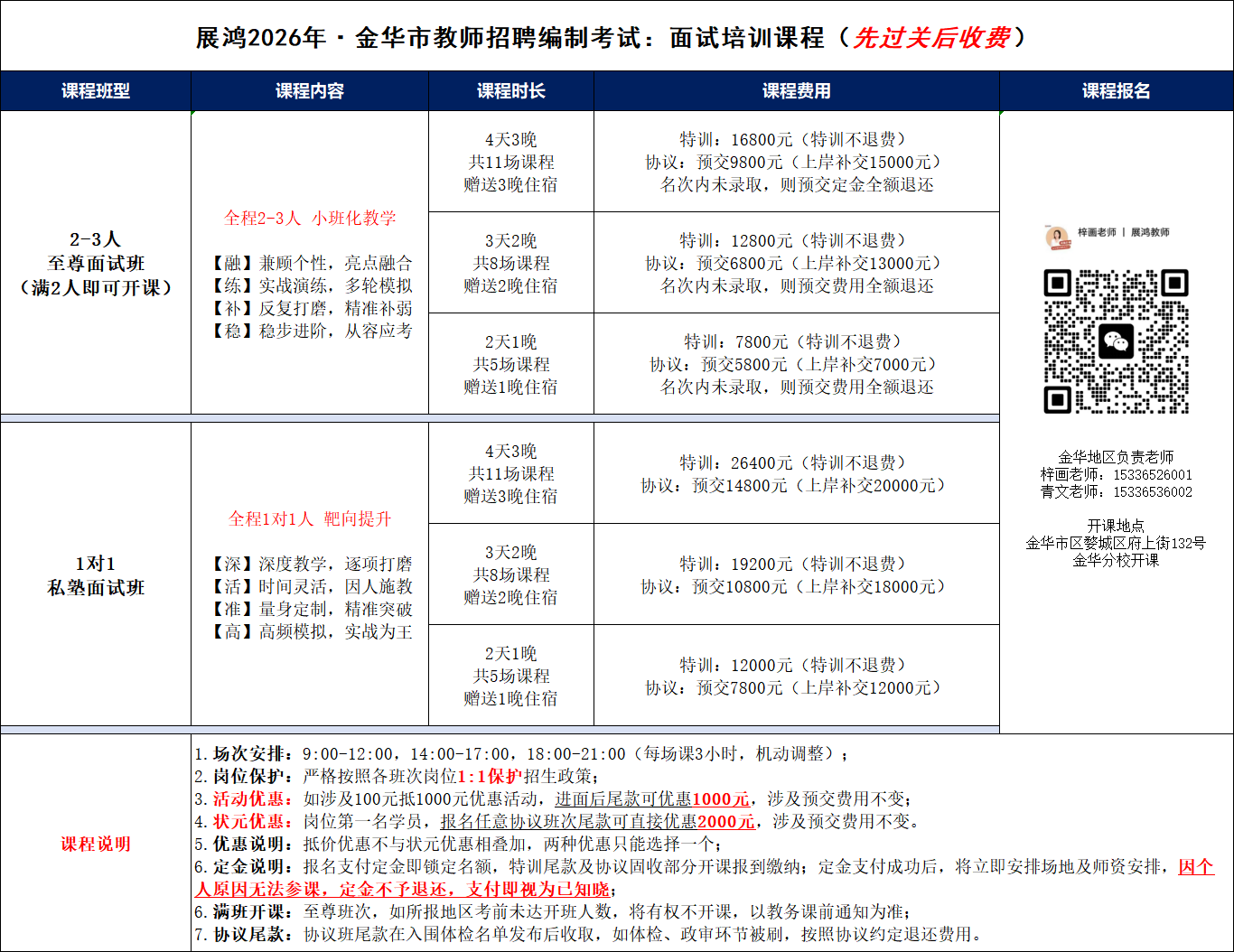The height and width of the screenshot is (952, 1234).
Task: Click the teacher avatar above the QR code
Action: (1055, 235)
